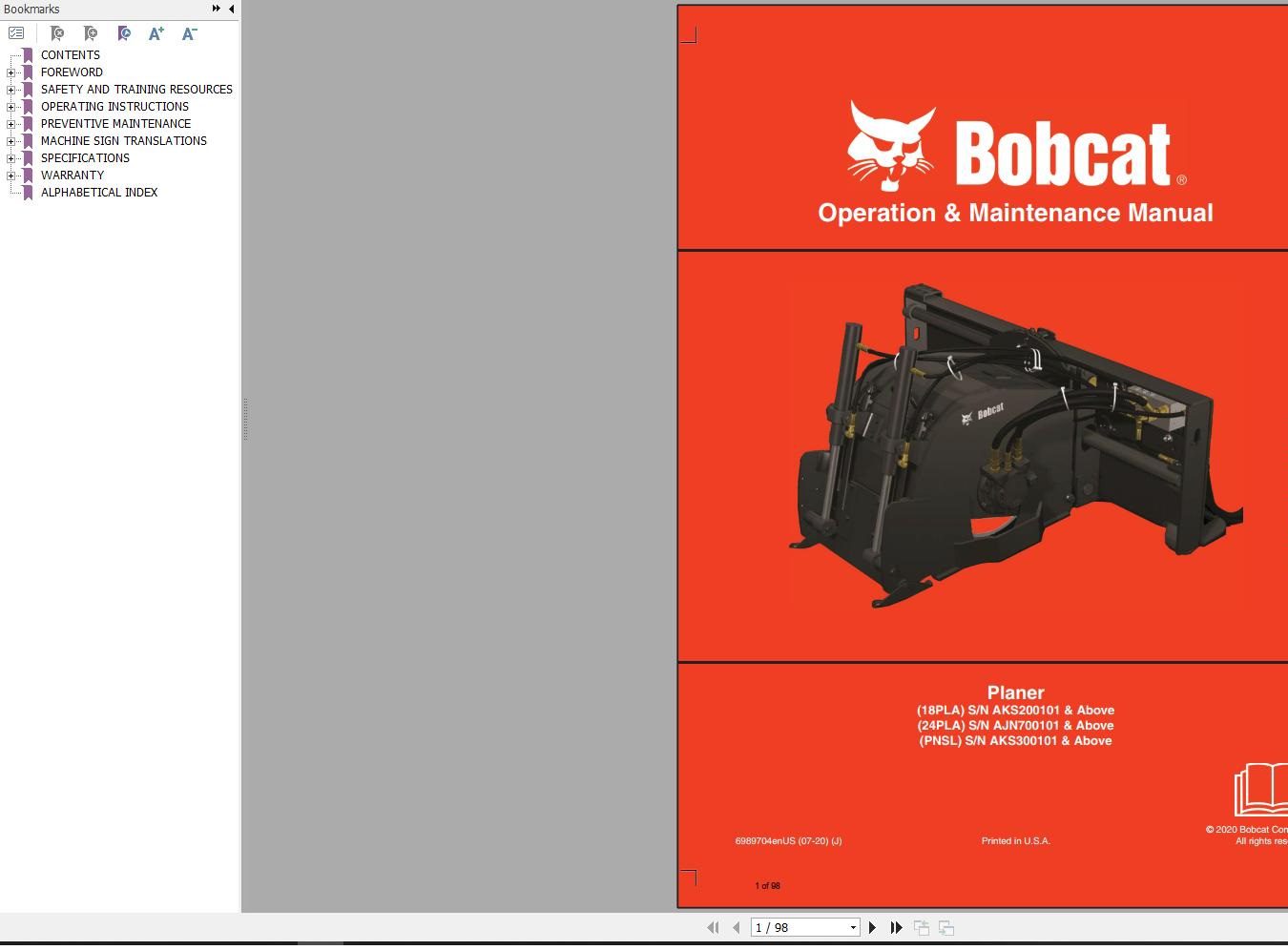Image resolution: width=1288 pixels, height=950 pixels.
Task: Expand the SPECIFICATIONS bookmark
Action: coord(10,157)
